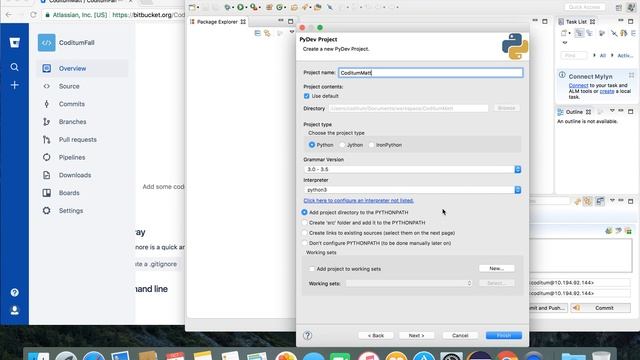
Task: Click New... working set button
Action: click(x=496, y=269)
